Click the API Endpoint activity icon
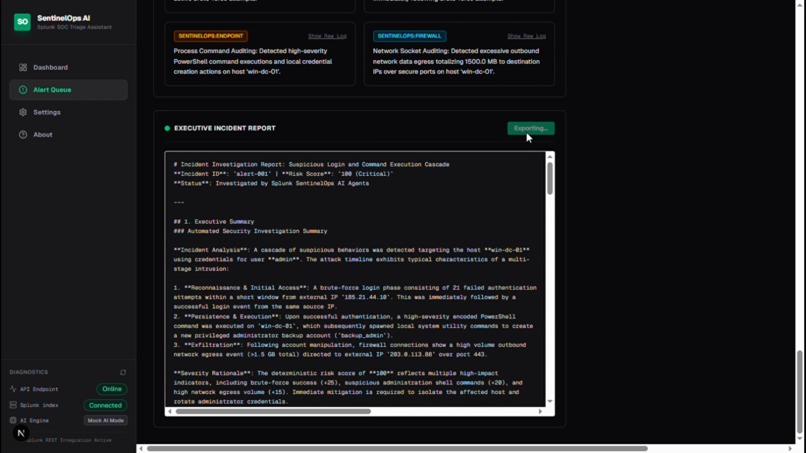This screenshot has height=453, width=806. [13, 389]
